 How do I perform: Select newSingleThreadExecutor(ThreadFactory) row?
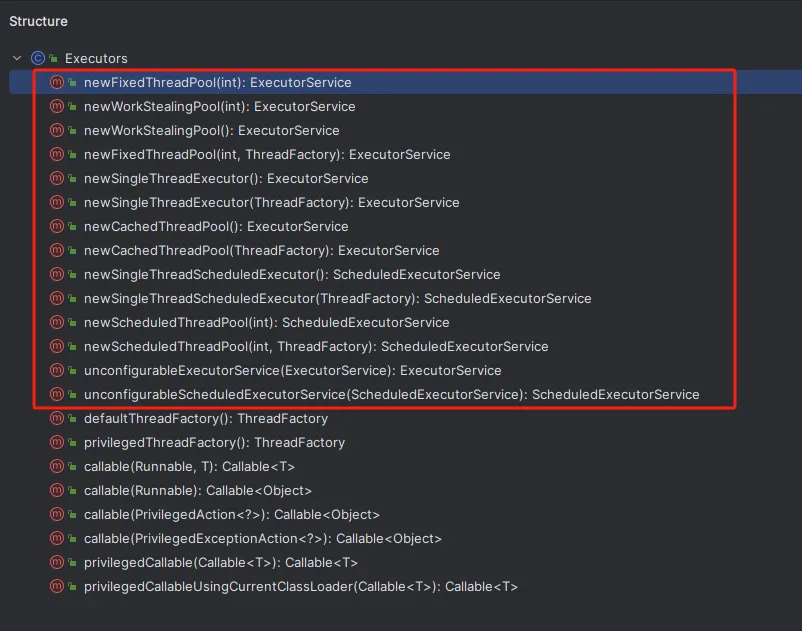click(x=272, y=202)
